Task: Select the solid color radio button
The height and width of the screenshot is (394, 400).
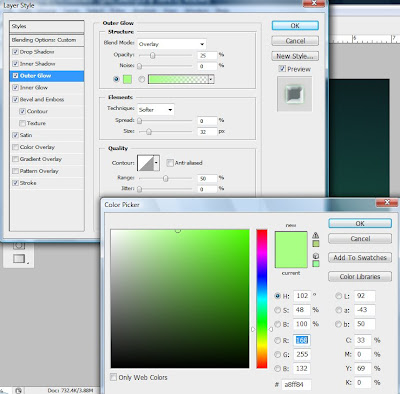Action: (116, 79)
